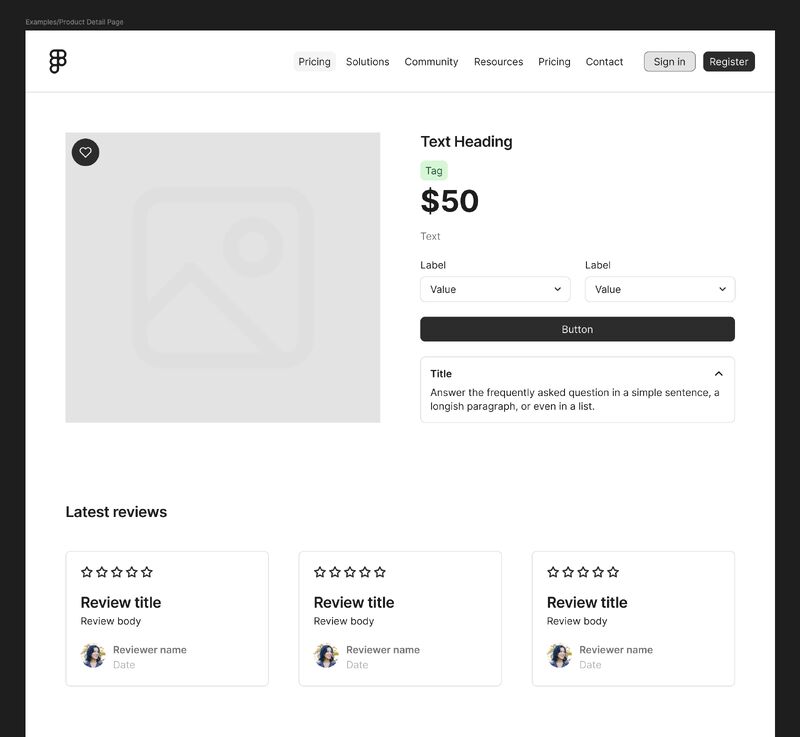Click Review title in the middle card
Screen dimensions: 800x737
click(354, 602)
